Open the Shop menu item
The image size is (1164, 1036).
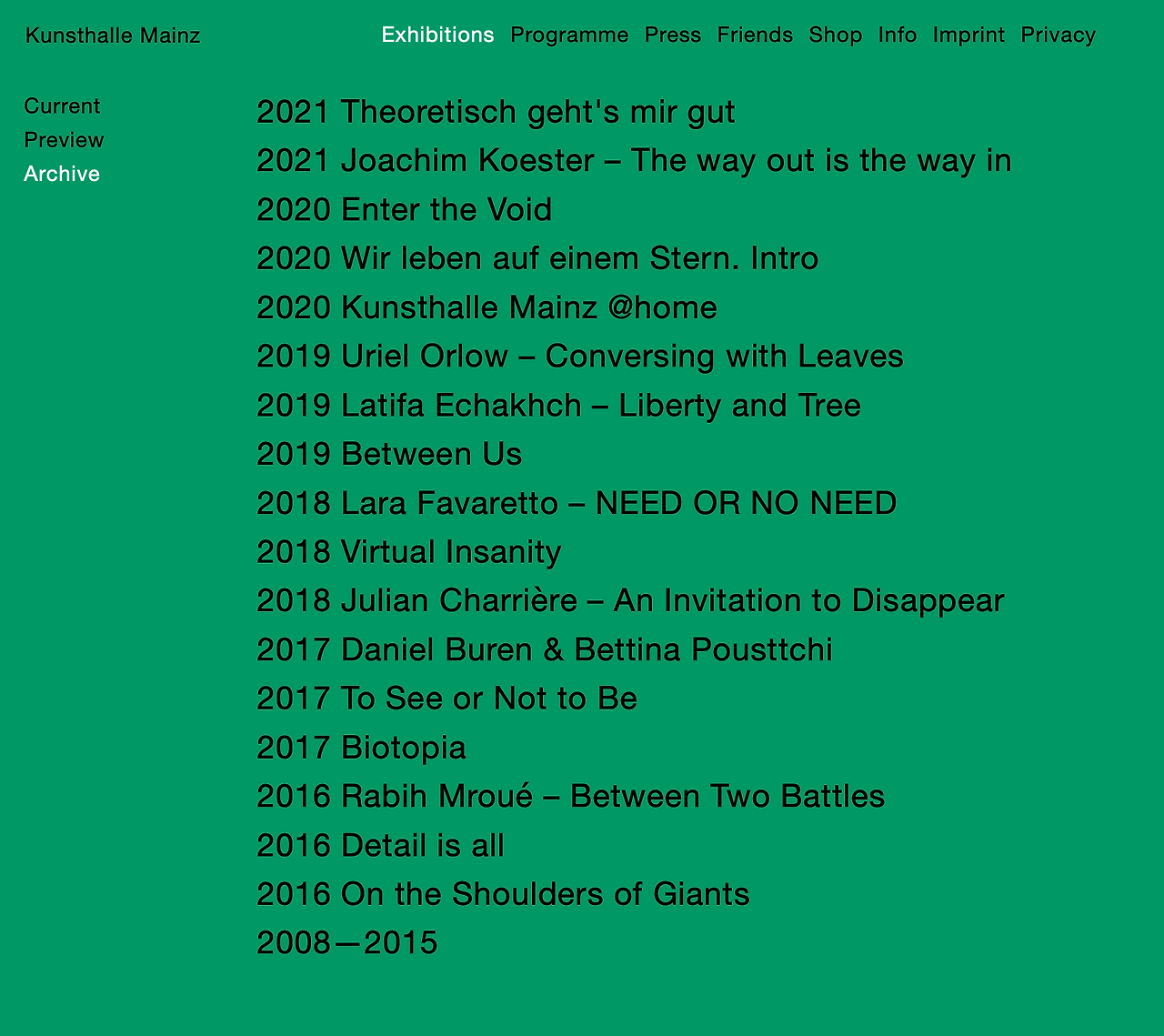(x=836, y=35)
